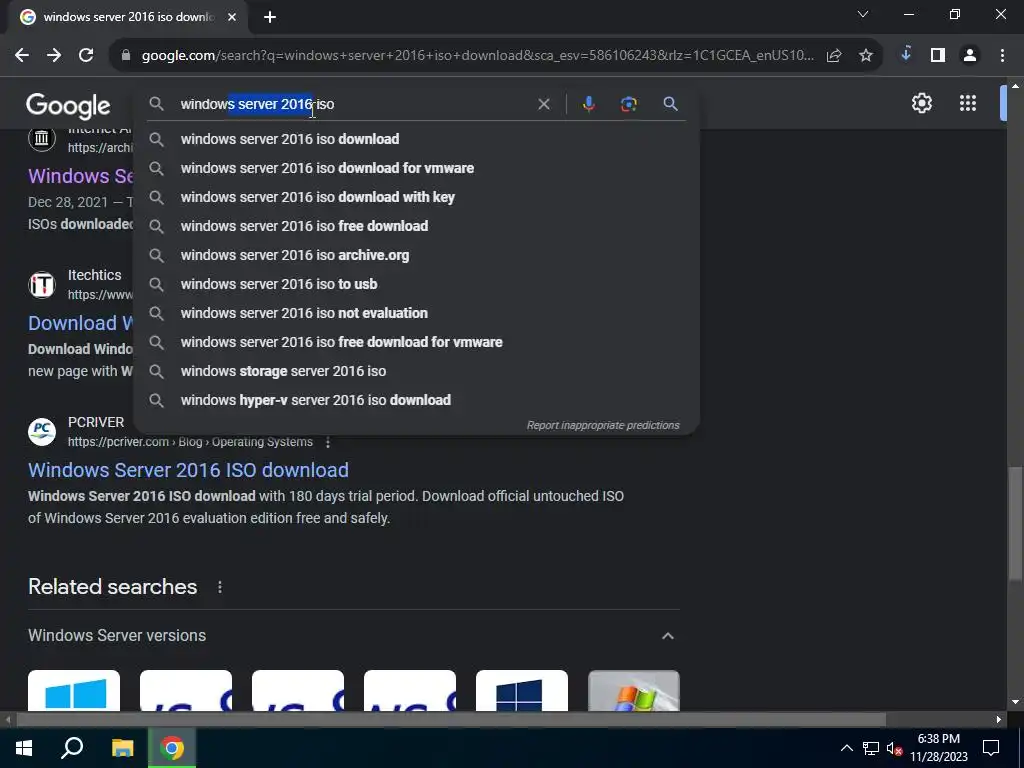Click 'Report inappropriate predictions' link
Screen dimensions: 1024x768
[603, 425]
